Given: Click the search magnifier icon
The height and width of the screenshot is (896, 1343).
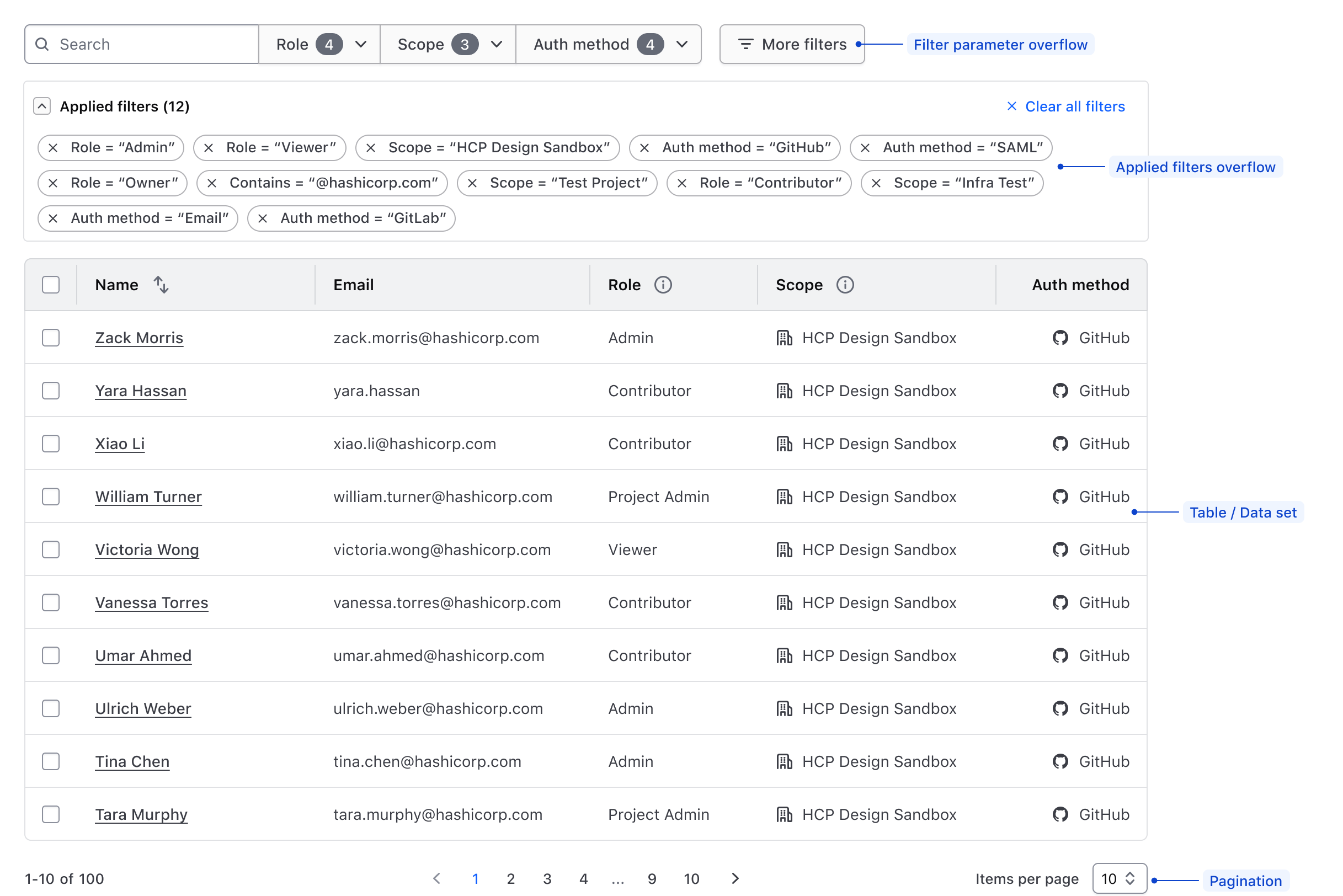Looking at the screenshot, I should click(42, 44).
